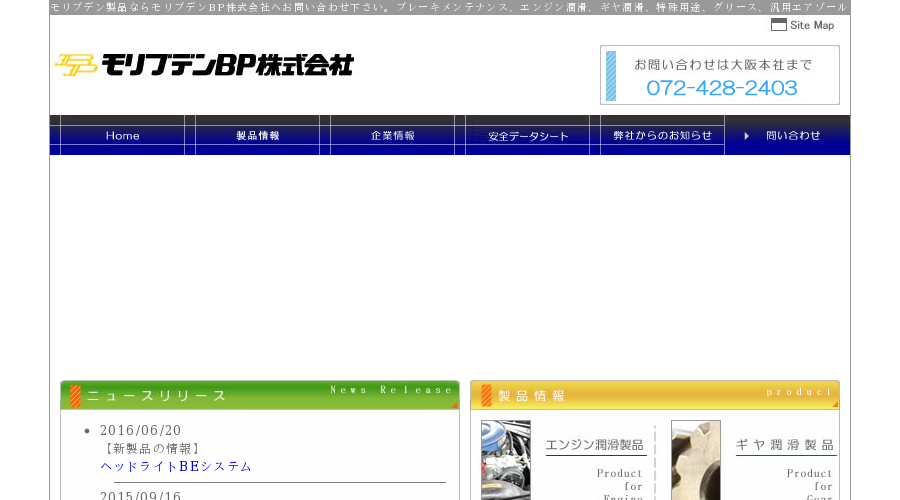Image resolution: width=900 pixels, height=500 pixels.
Task: Follow the エンジン潤滑製品 product link
Action: pos(595,445)
